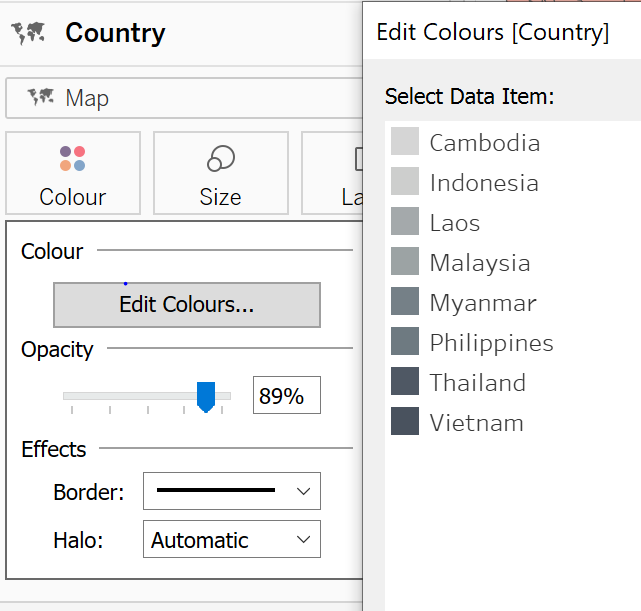
Task: Open the Map mark type dropdown
Action: [x=185, y=98]
